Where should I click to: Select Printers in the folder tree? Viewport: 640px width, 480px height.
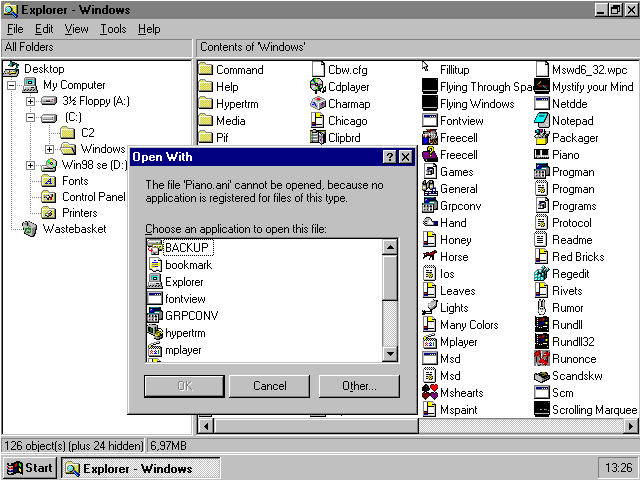[80, 213]
